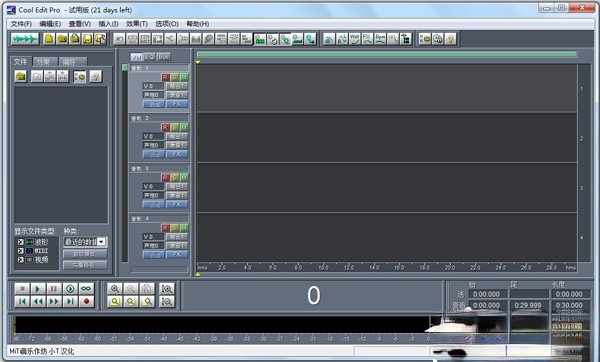Open track 1 output 1 selector
The height and width of the screenshot is (362, 600).
click(177, 86)
